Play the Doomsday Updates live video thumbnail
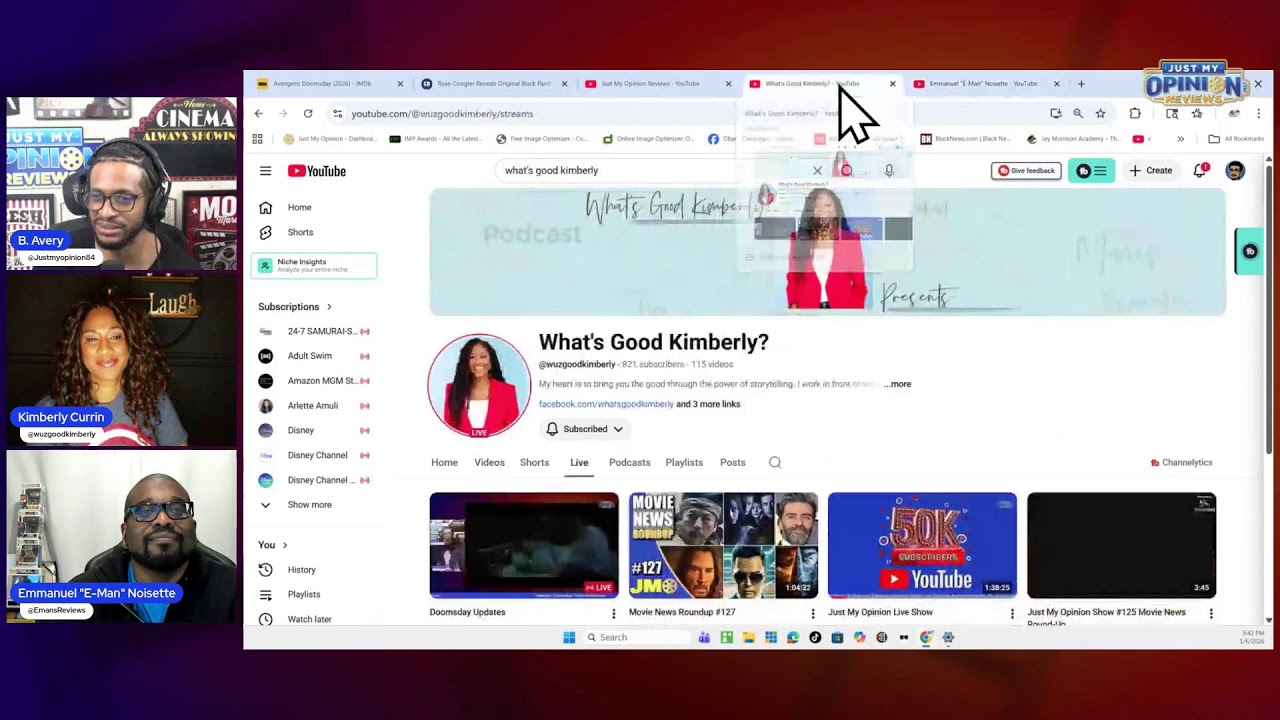 524,545
